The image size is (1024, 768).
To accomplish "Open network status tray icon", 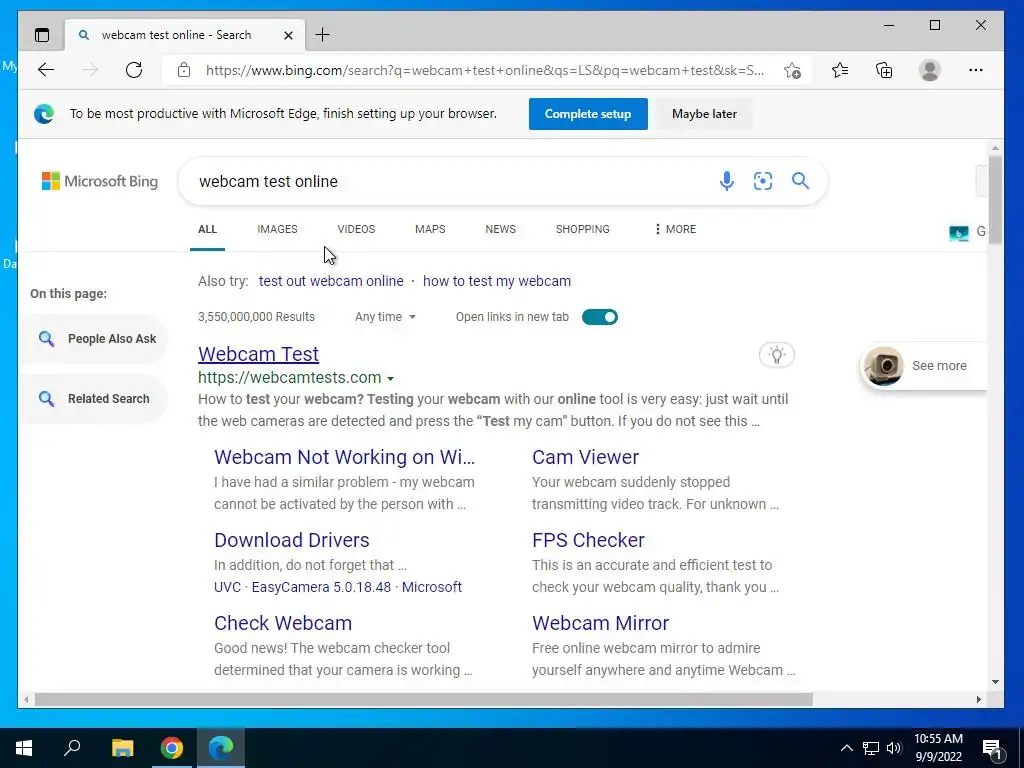I will click(871, 748).
